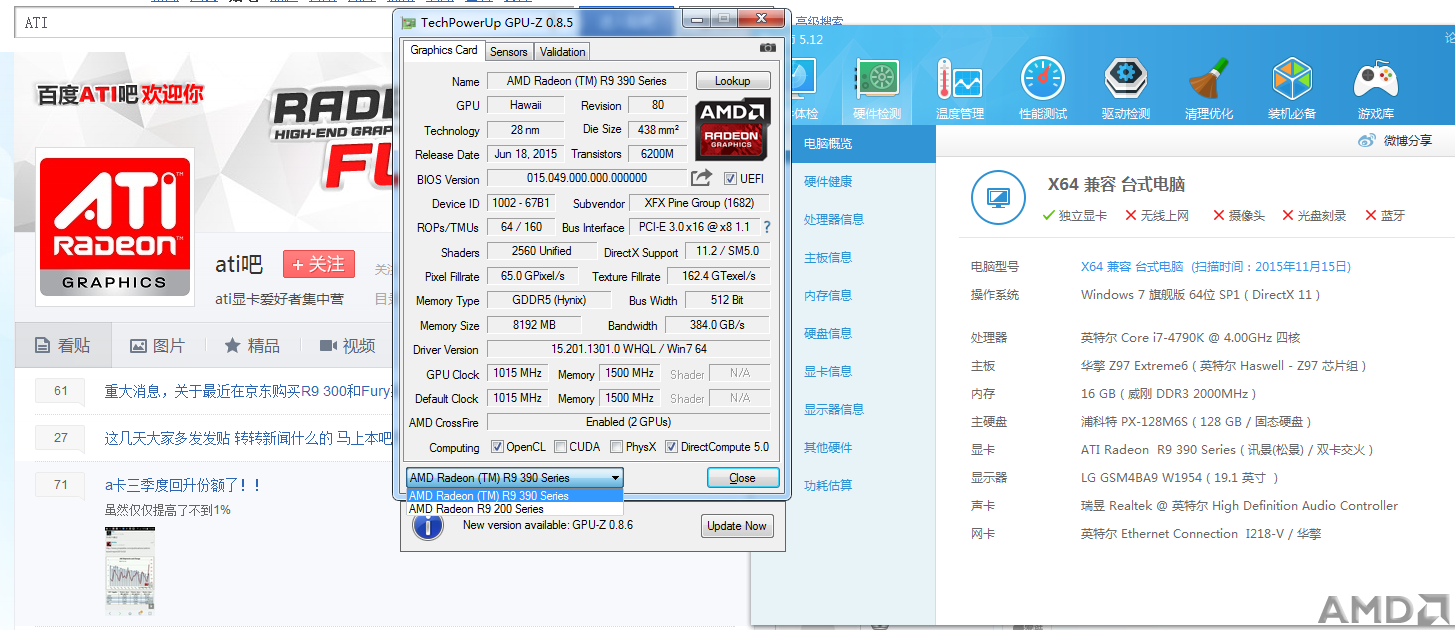Click the Bandwidth value 384.0 GB/s
The image size is (1455, 630).
click(717, 325)
